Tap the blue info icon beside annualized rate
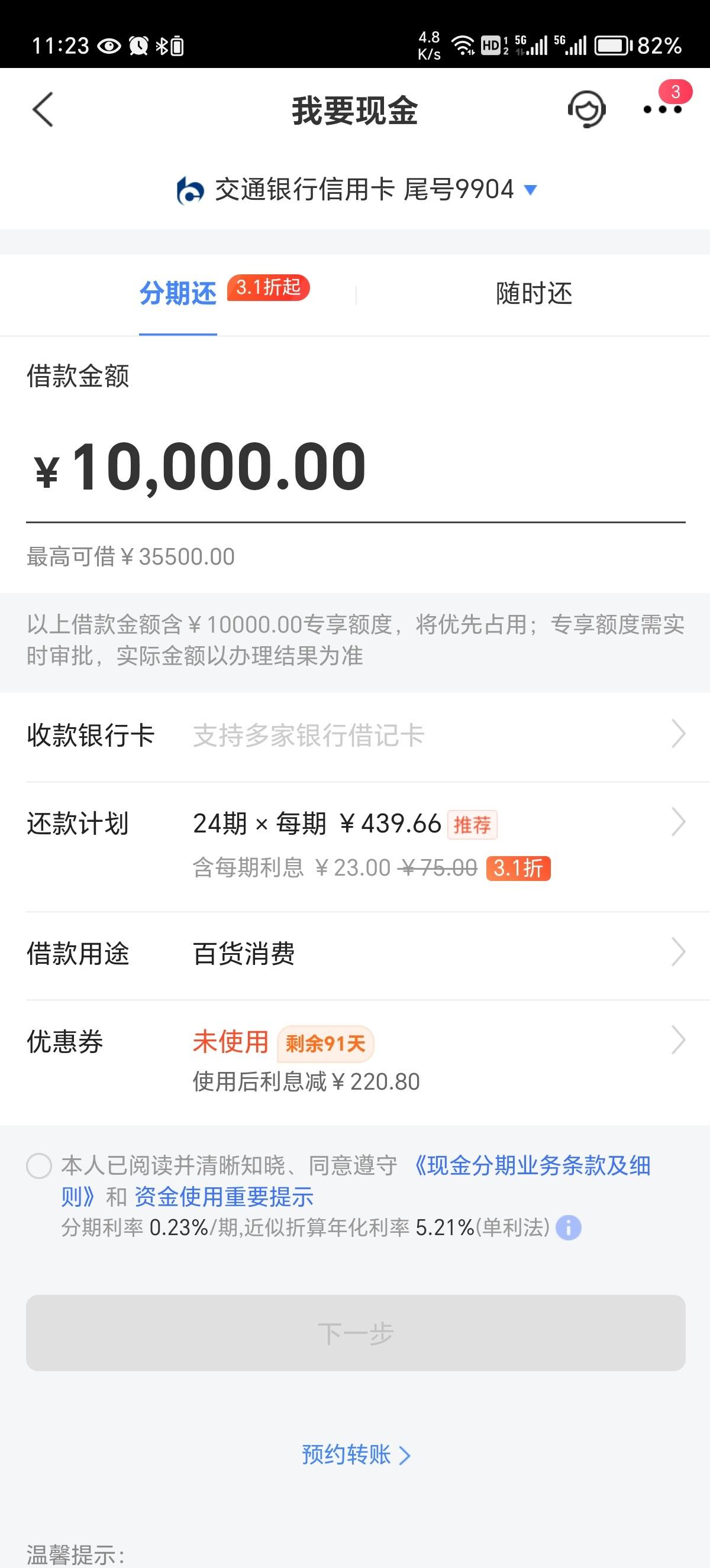This screenshot has height=1568, width=710. (x=569, y=1228)
